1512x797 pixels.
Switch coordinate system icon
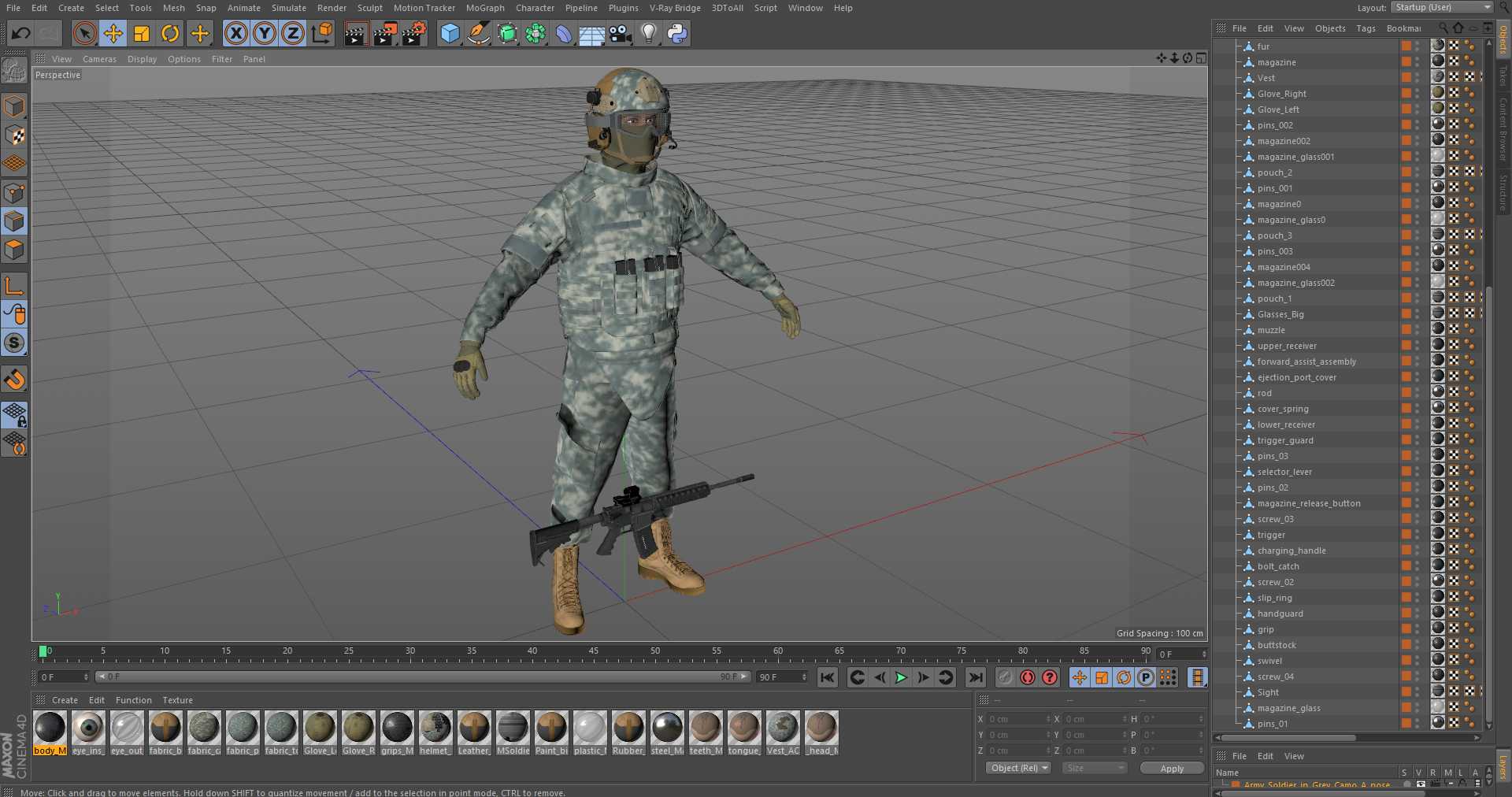[321, 33]
